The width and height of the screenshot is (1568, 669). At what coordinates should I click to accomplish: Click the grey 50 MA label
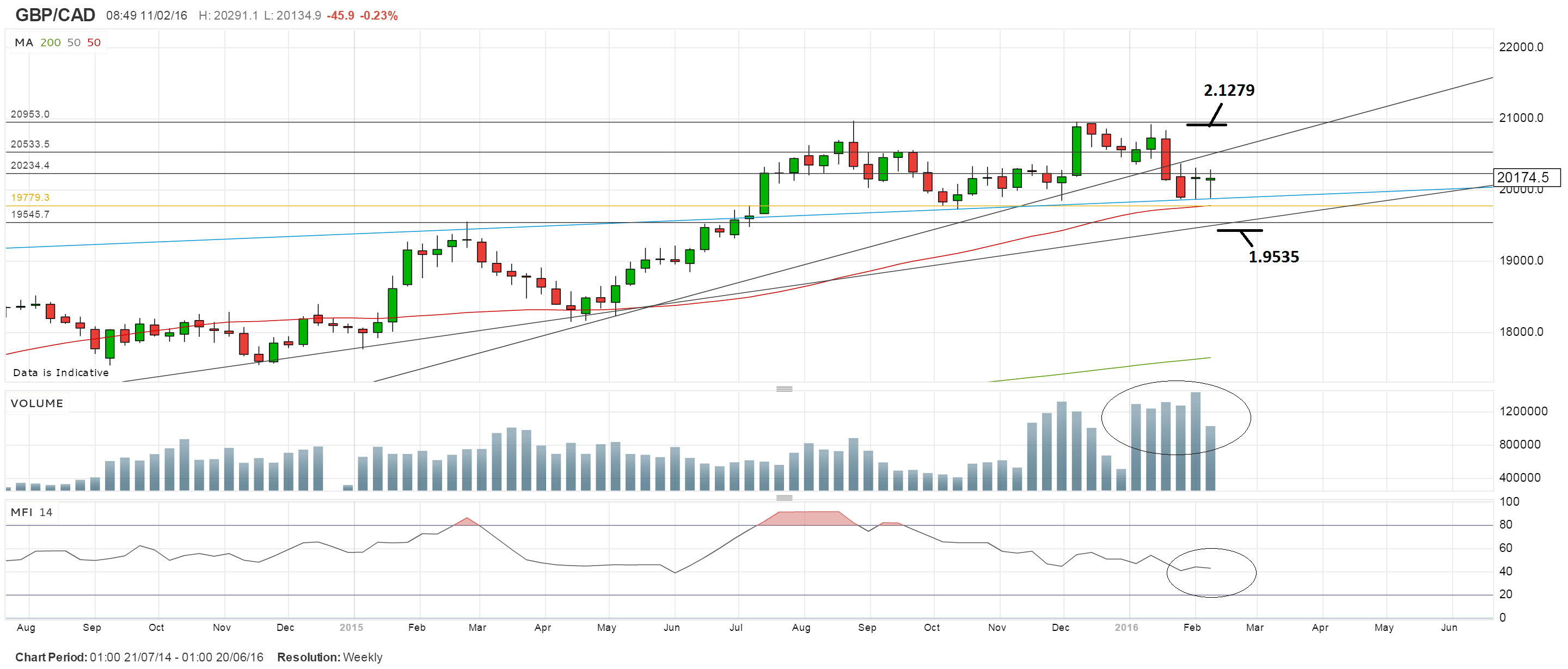tap(73, 42)
